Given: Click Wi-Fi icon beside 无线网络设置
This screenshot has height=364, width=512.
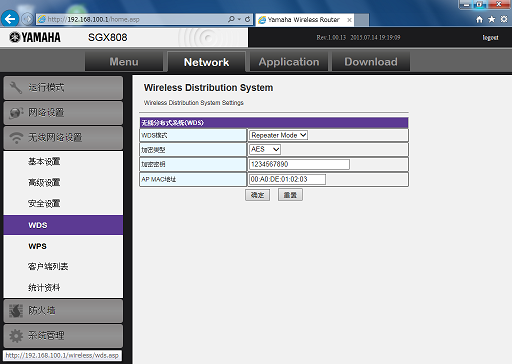Looking at the screenshot, I should pyautogui.click(x=16, y=137).
